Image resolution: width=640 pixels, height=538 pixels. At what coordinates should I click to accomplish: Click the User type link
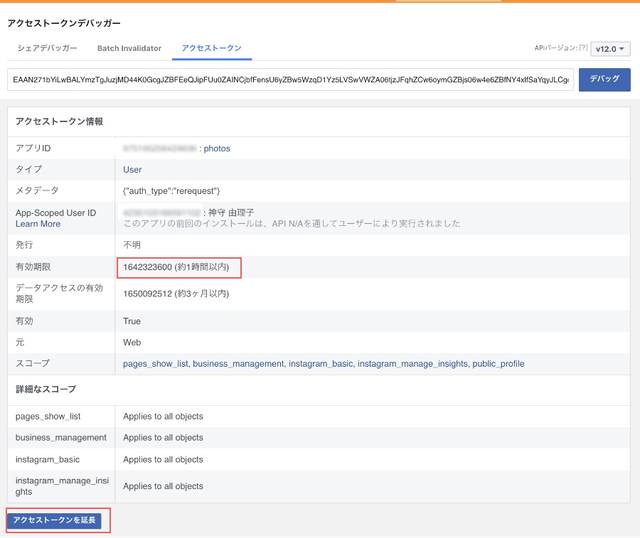(132, 170)
